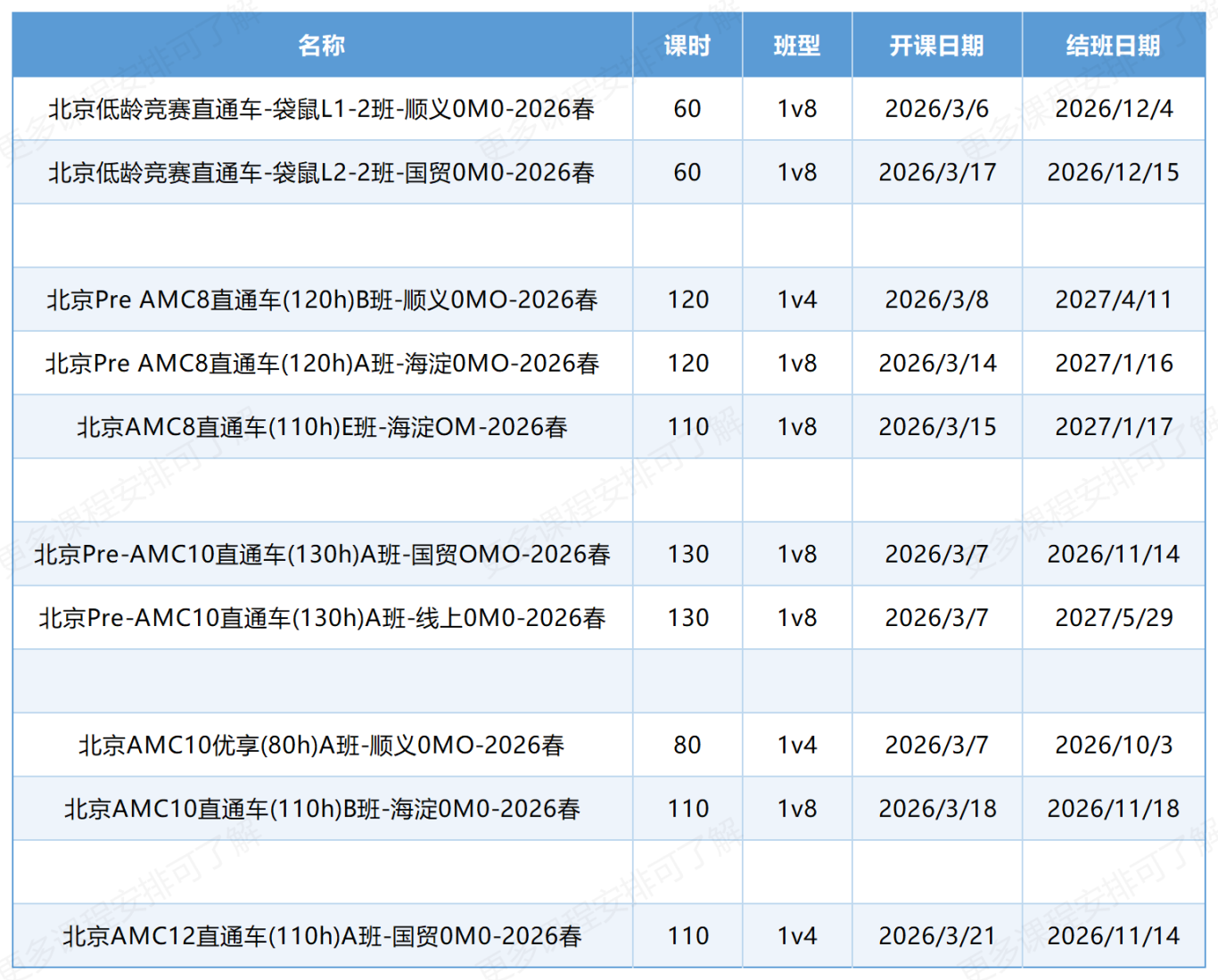
Task: Select the AMC8直通车 E班-海淀 course name
Action: tap(322, 427)
